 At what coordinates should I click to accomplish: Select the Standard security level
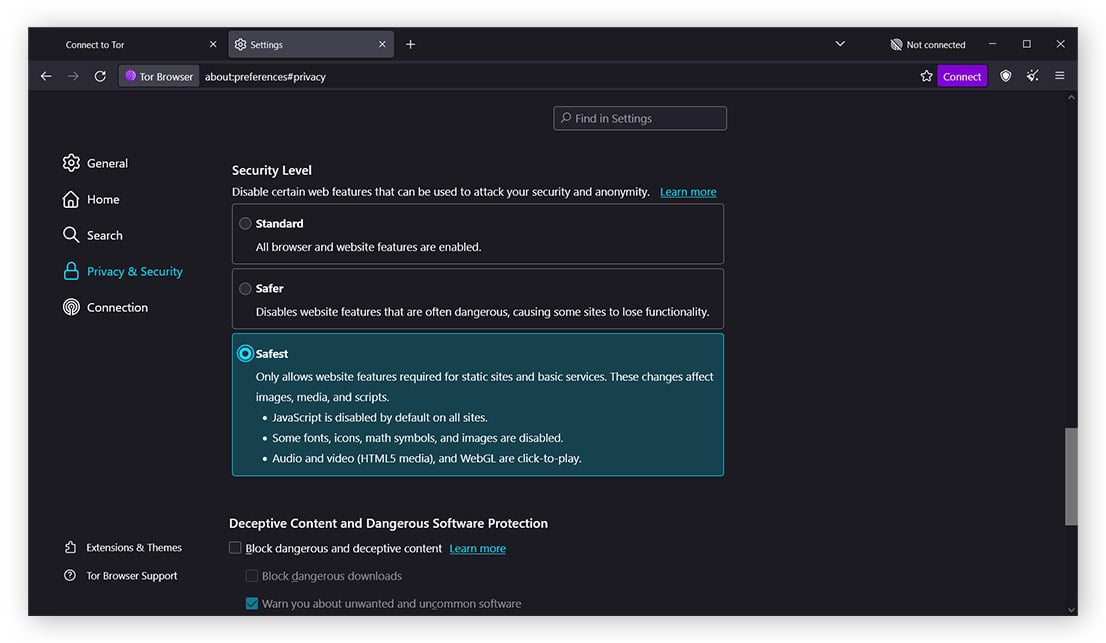245,224
